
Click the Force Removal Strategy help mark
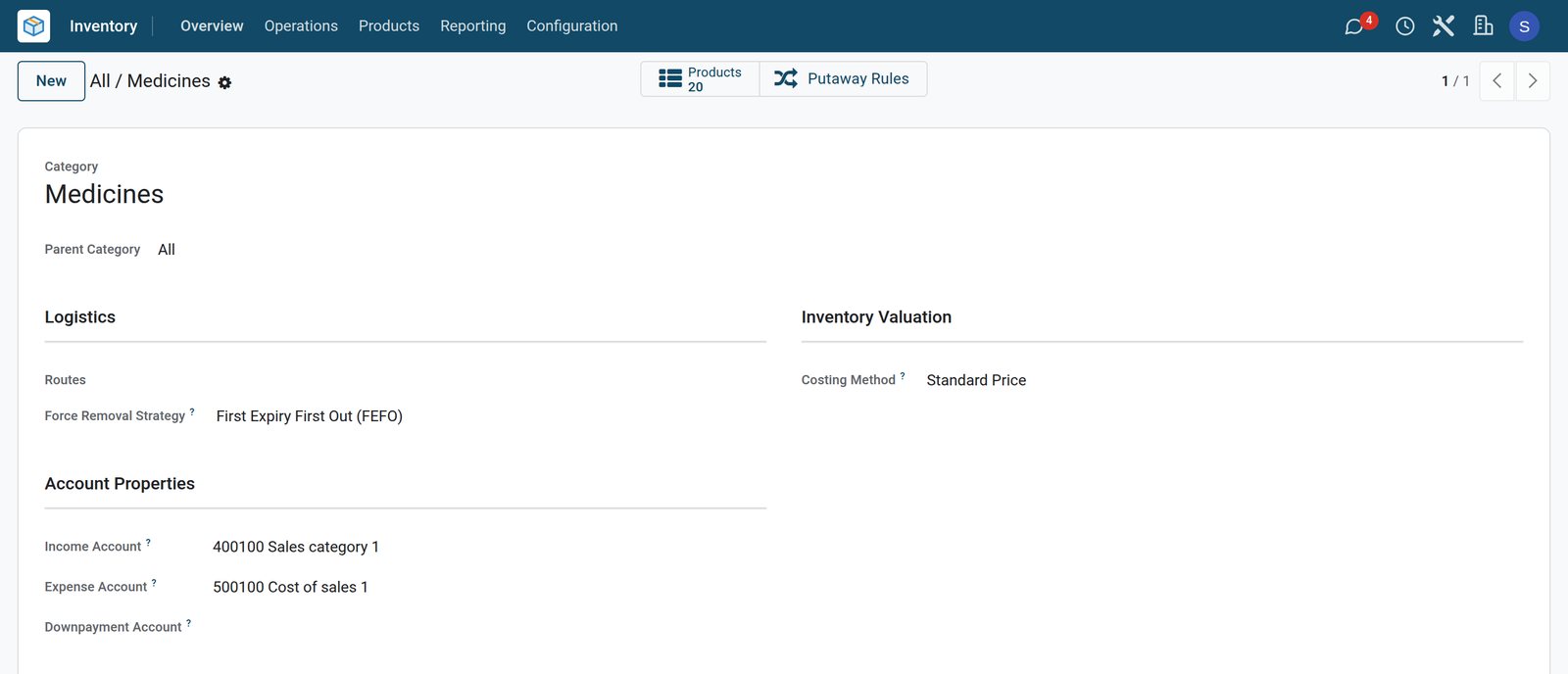(x=192, y=411)
